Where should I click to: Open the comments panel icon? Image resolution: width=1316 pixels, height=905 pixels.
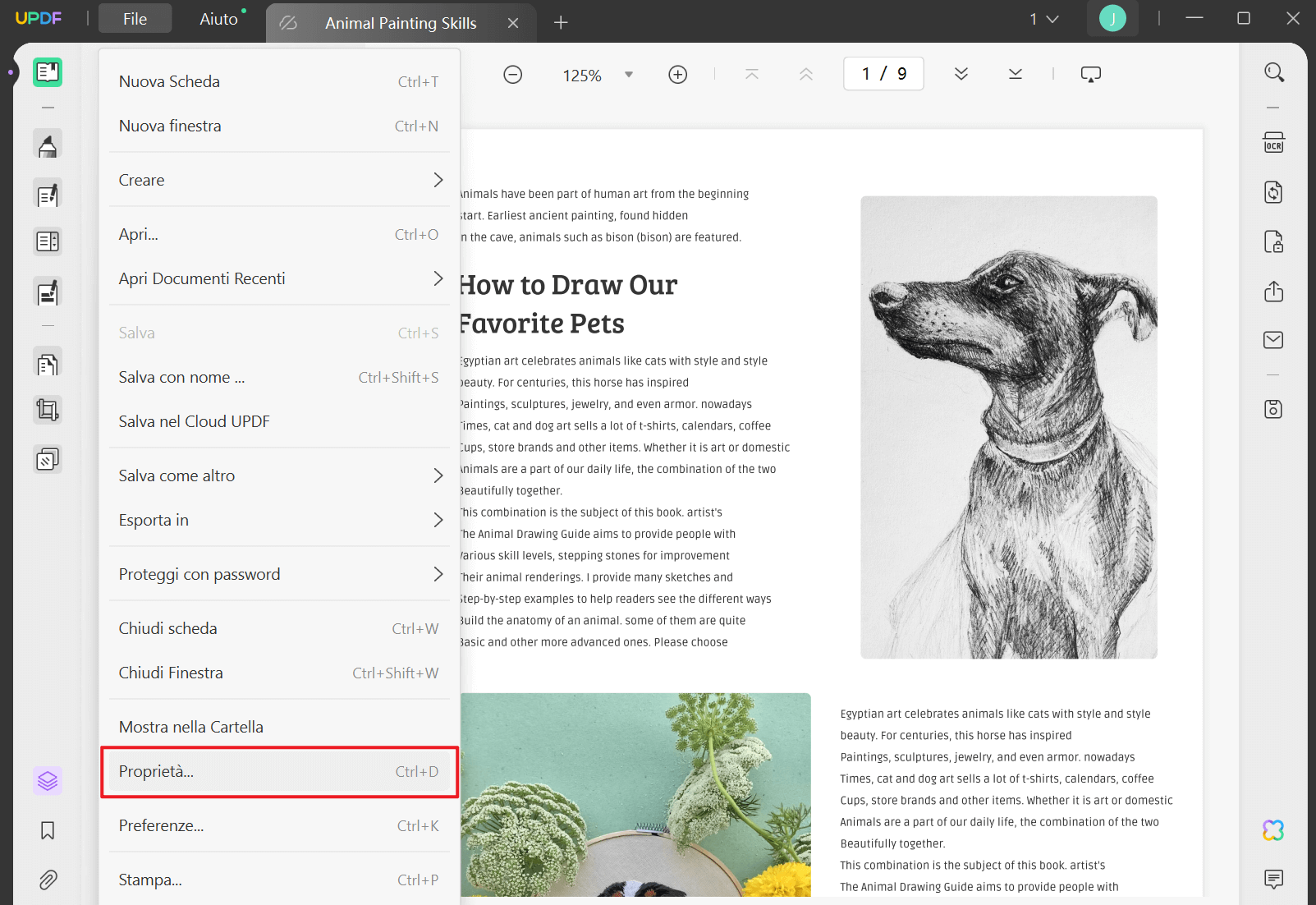1273,879
